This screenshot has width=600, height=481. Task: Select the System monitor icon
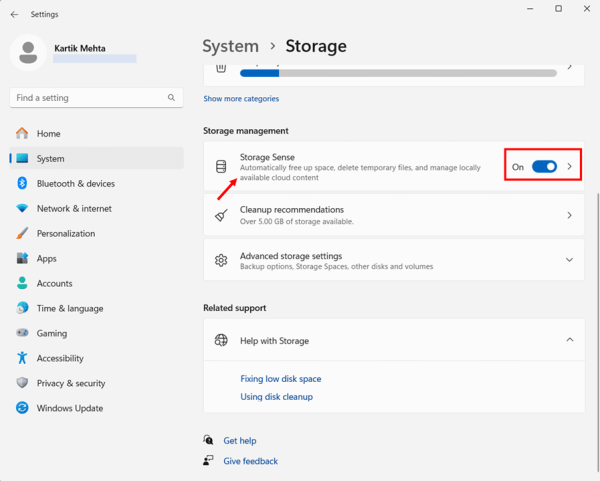[x=22, y=158]
